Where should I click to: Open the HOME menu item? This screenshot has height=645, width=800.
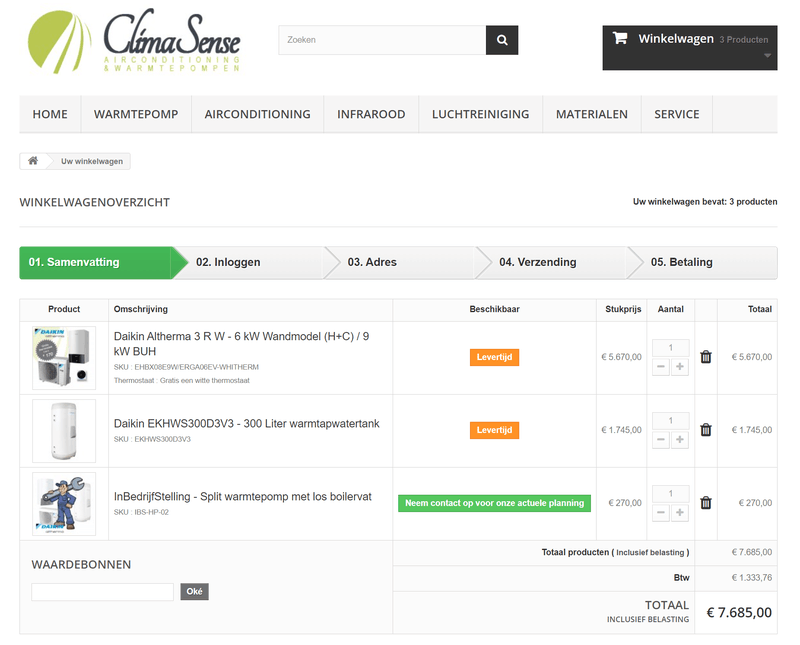50,114
